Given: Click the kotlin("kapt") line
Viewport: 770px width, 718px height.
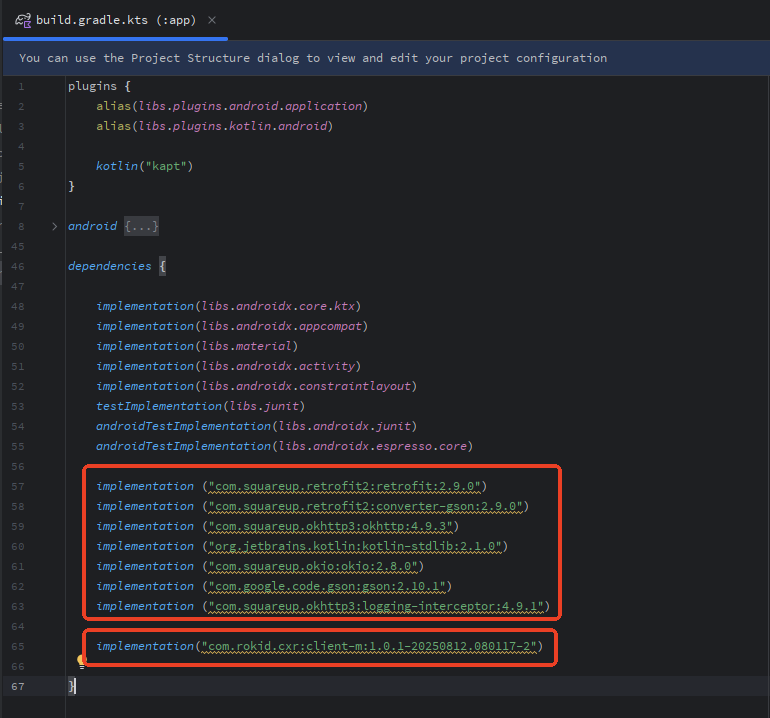Looking at the screenshot, I should click(x=144, y=166).
